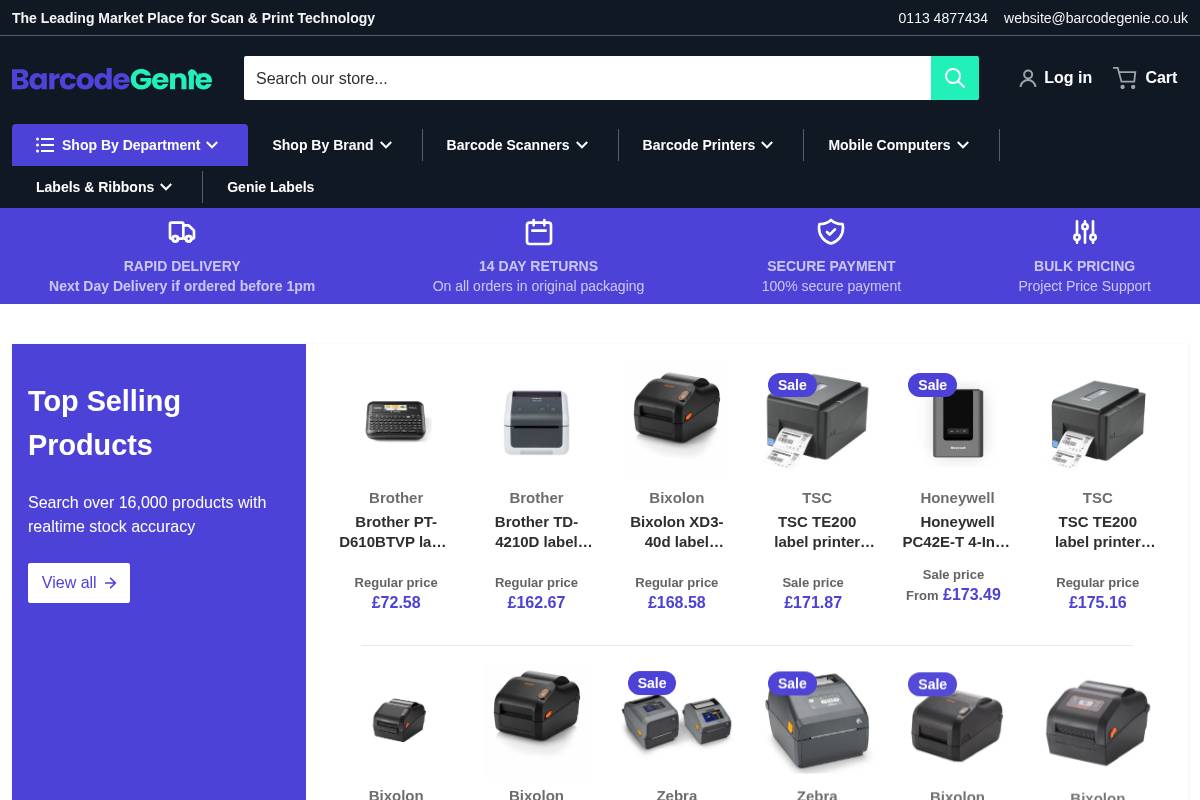
Task: Click the list icon beside Shop By Department
Action: 45,145
